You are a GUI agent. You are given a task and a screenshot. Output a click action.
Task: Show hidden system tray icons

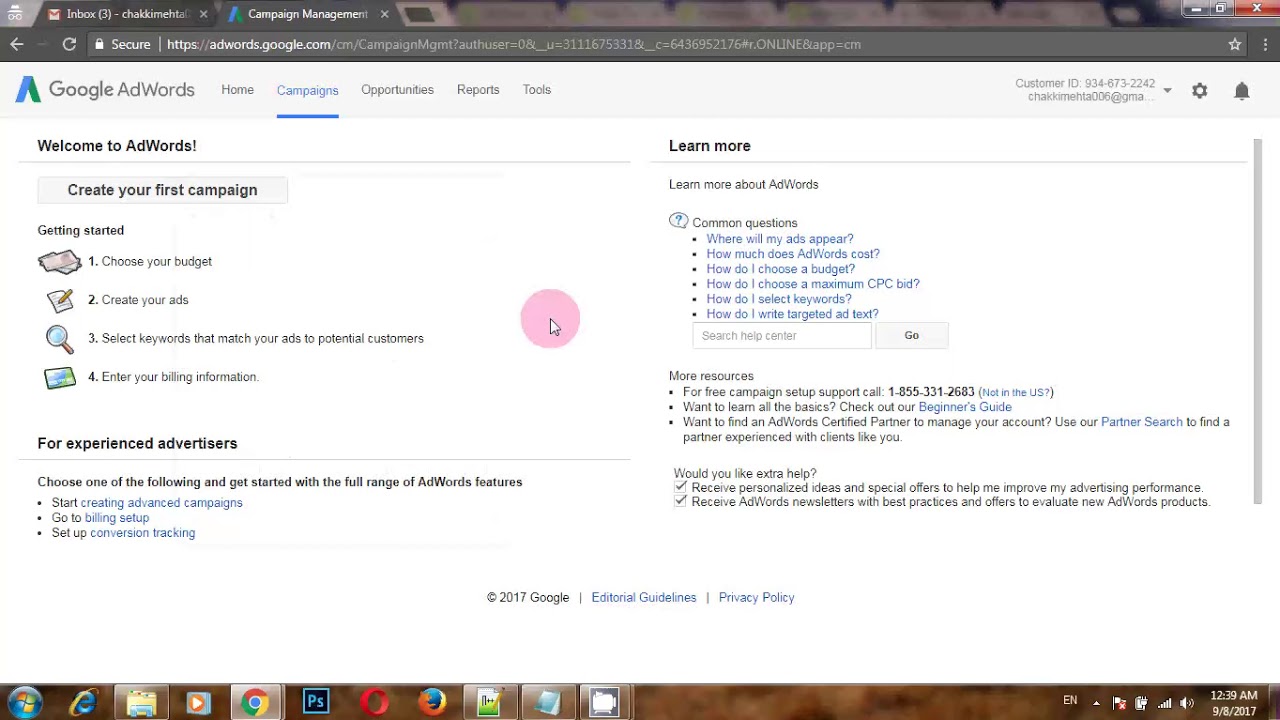[1096, 703]
